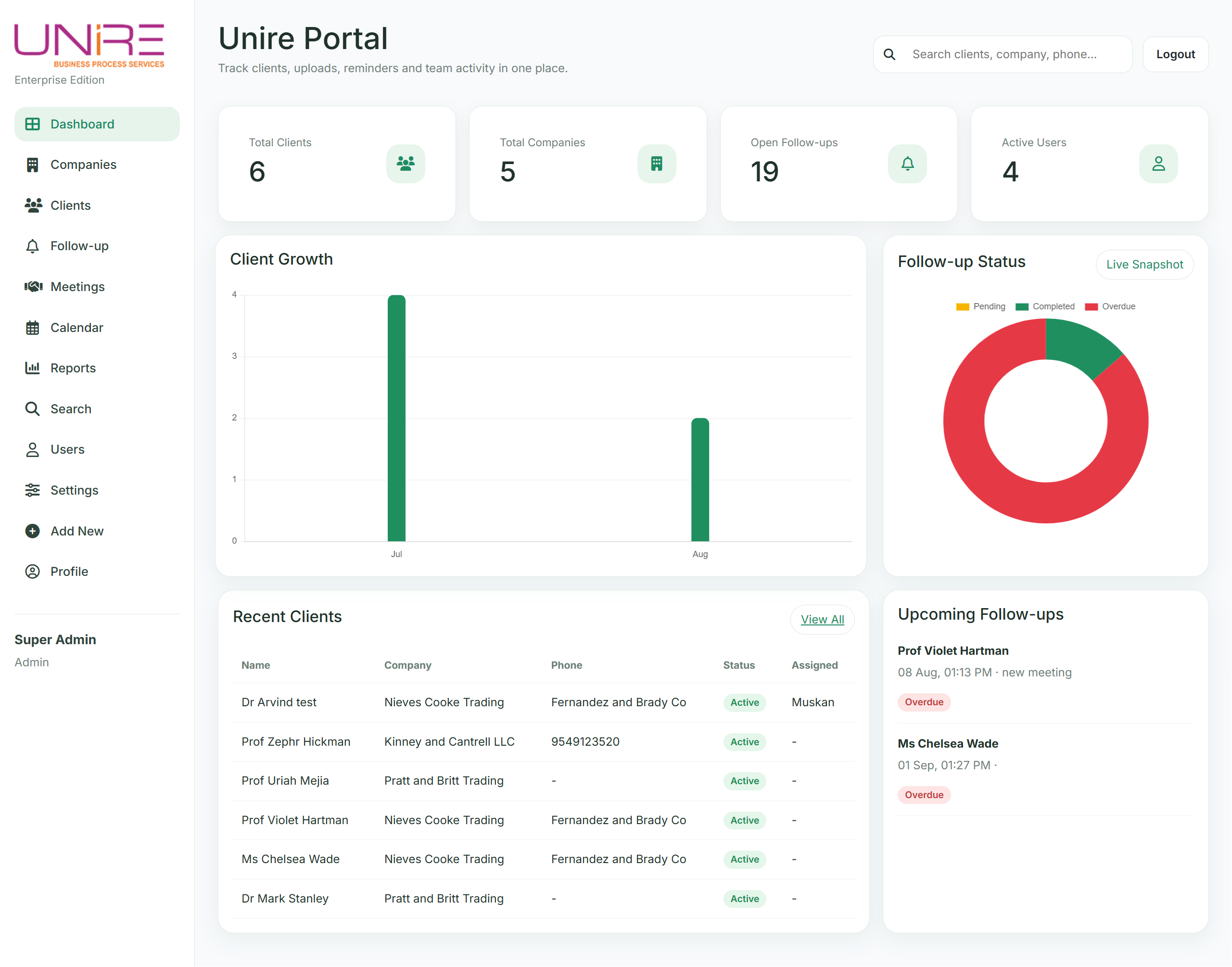Open the Companies menu item
This screenshot has width=1232, height=967.
coord(97,165)
